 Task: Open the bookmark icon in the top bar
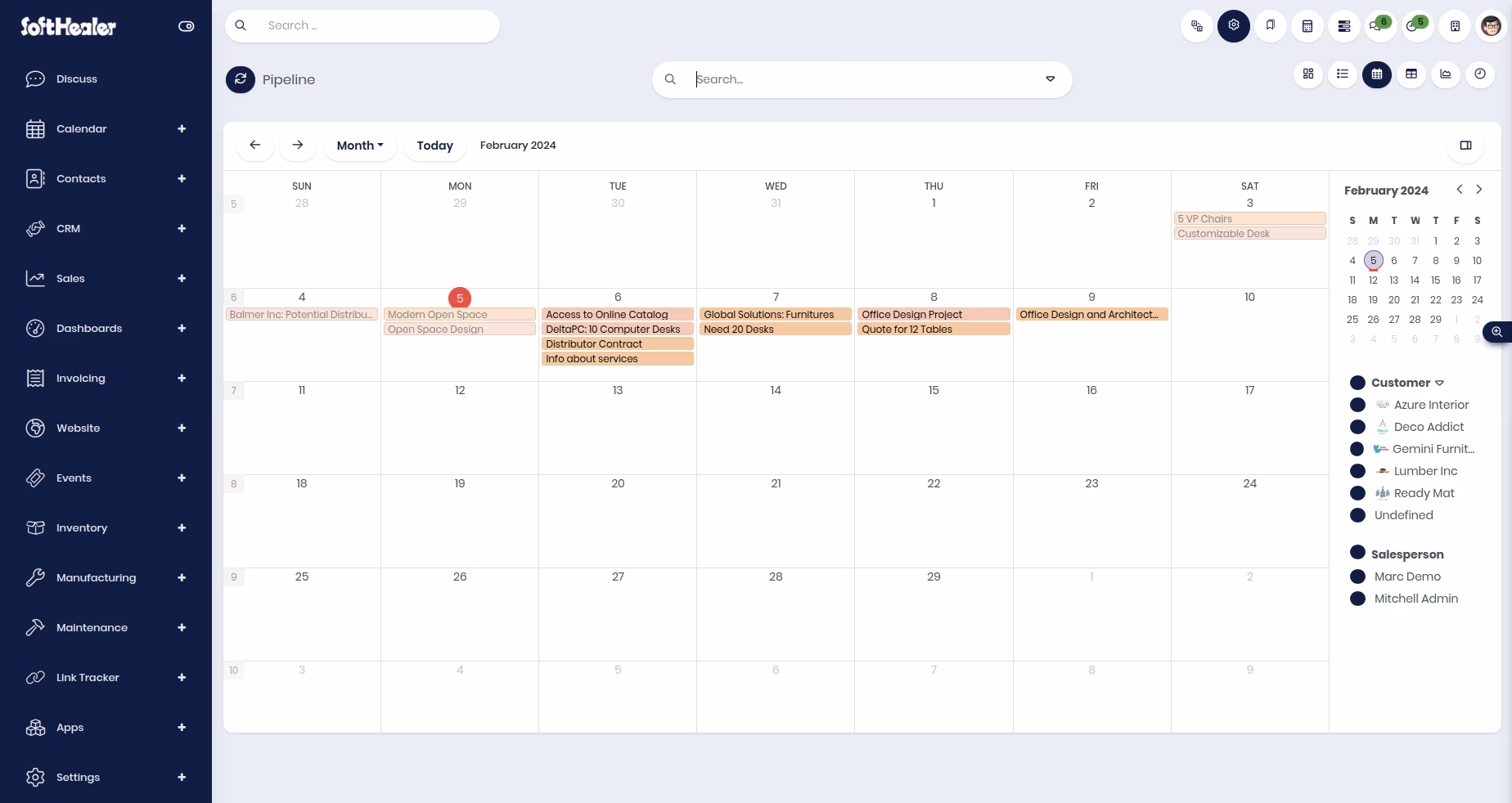1271,26
